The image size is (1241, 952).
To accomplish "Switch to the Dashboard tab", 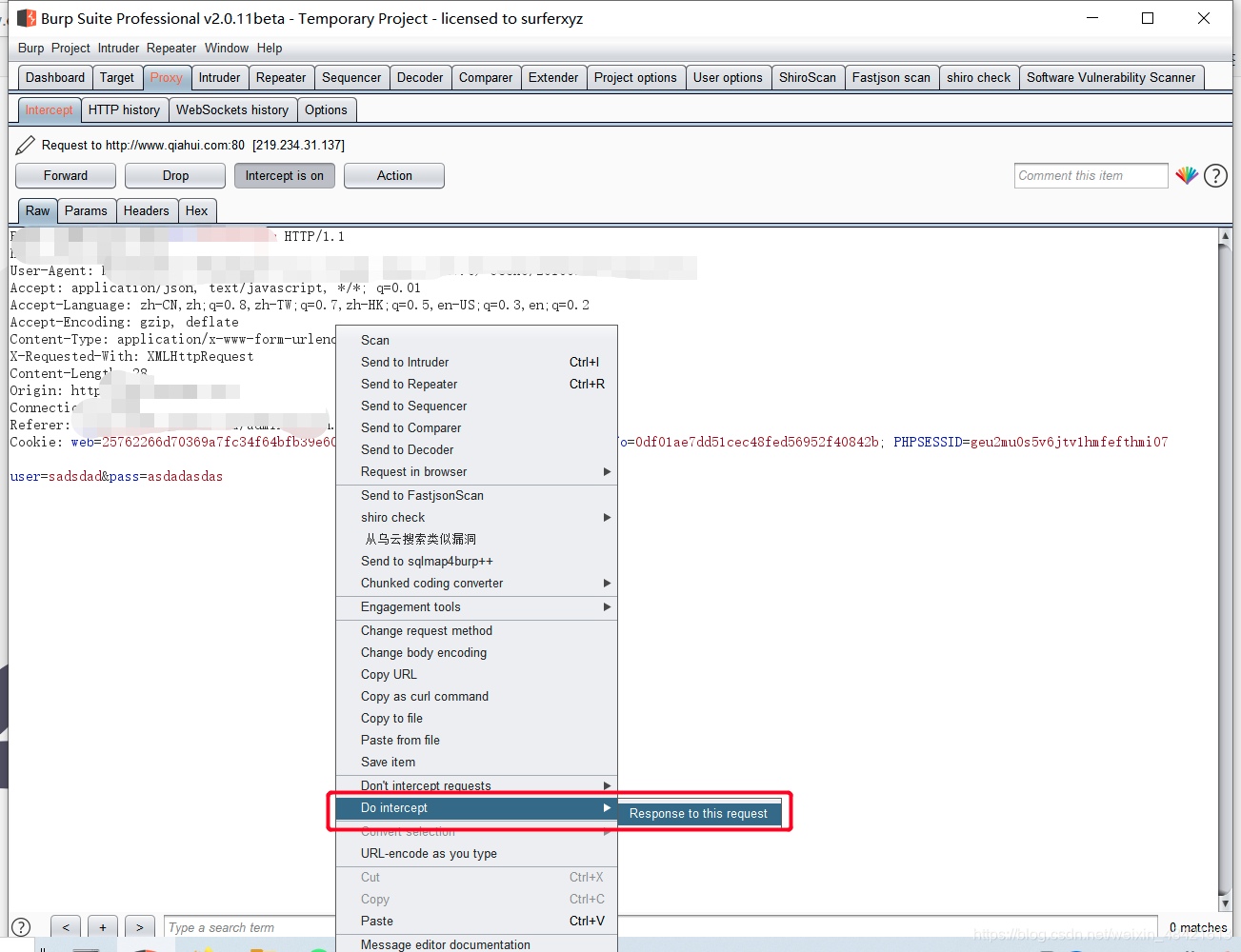I will coord(55,77).
